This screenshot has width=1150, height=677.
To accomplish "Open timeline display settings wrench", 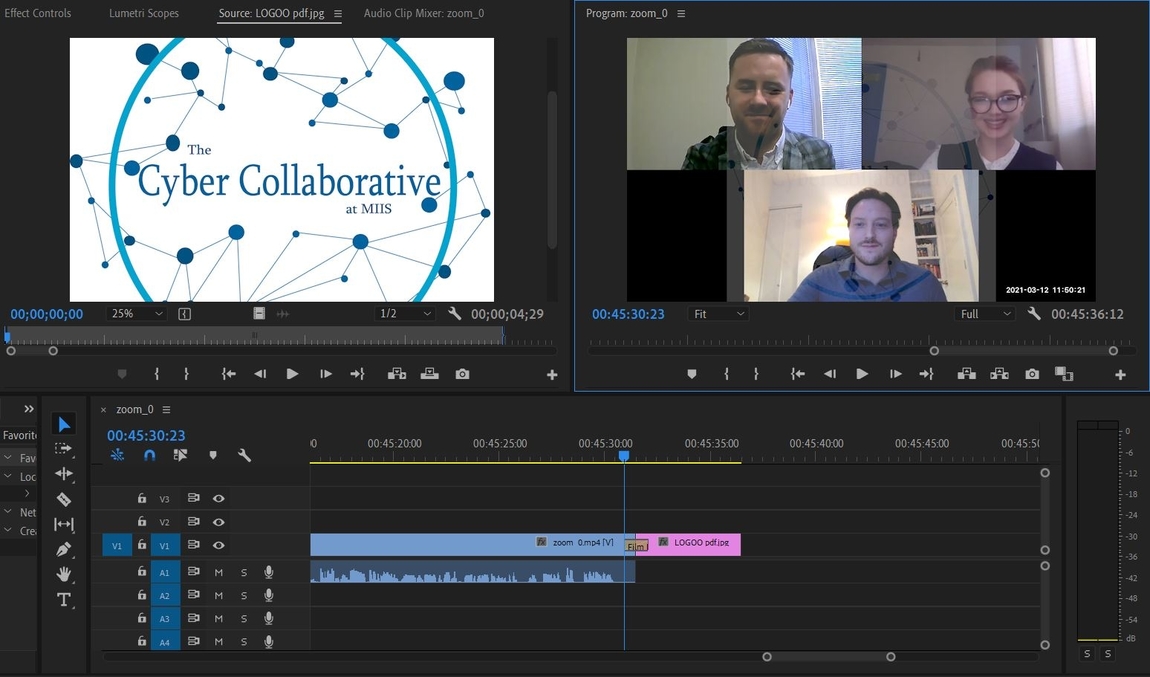I will (x=244, y=455).
